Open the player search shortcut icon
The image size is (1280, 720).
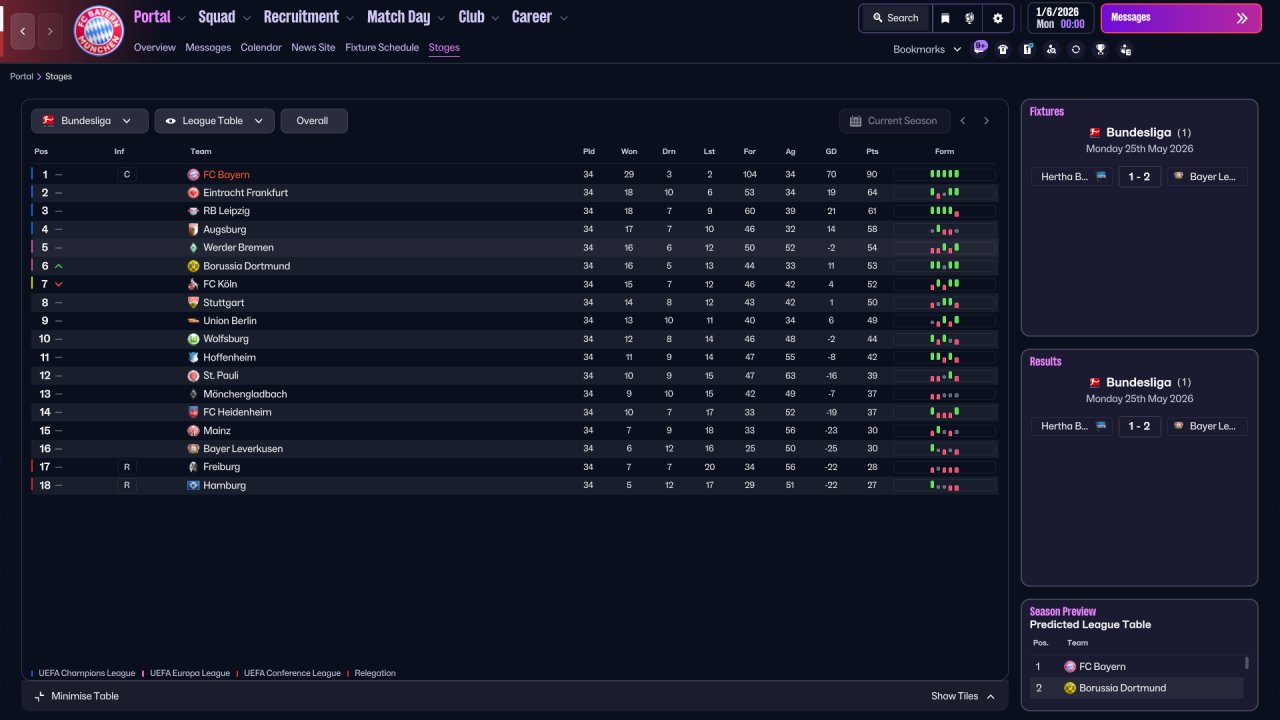click(1051, 49)
